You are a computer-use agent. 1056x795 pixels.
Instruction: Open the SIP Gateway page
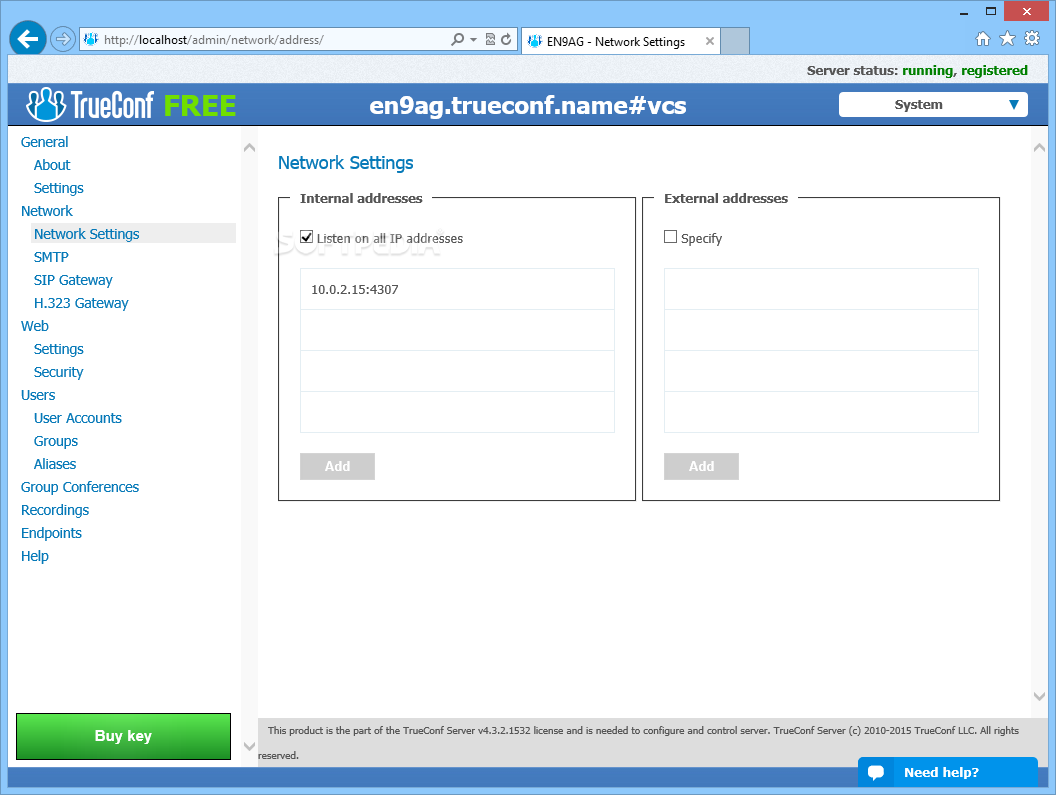(73, 280)
